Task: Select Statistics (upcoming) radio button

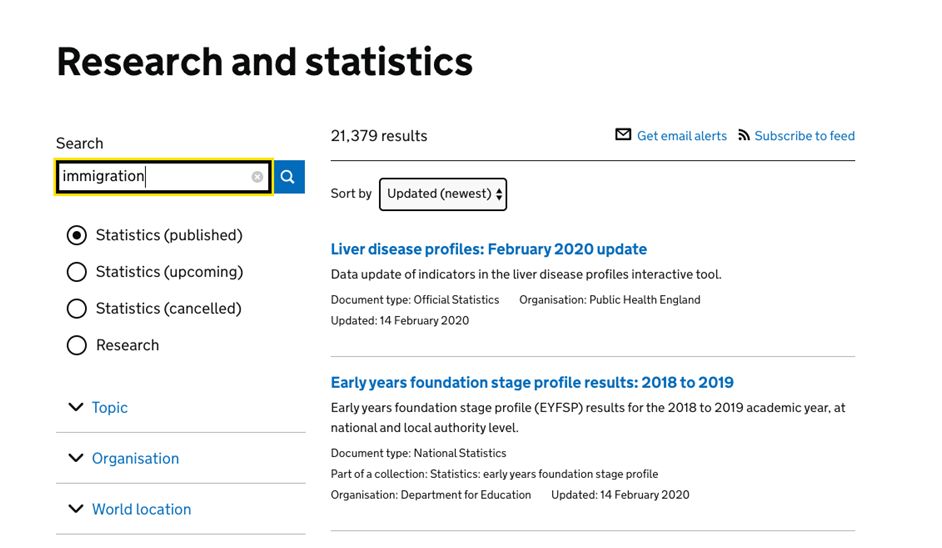Action: [x=77, y=272]
